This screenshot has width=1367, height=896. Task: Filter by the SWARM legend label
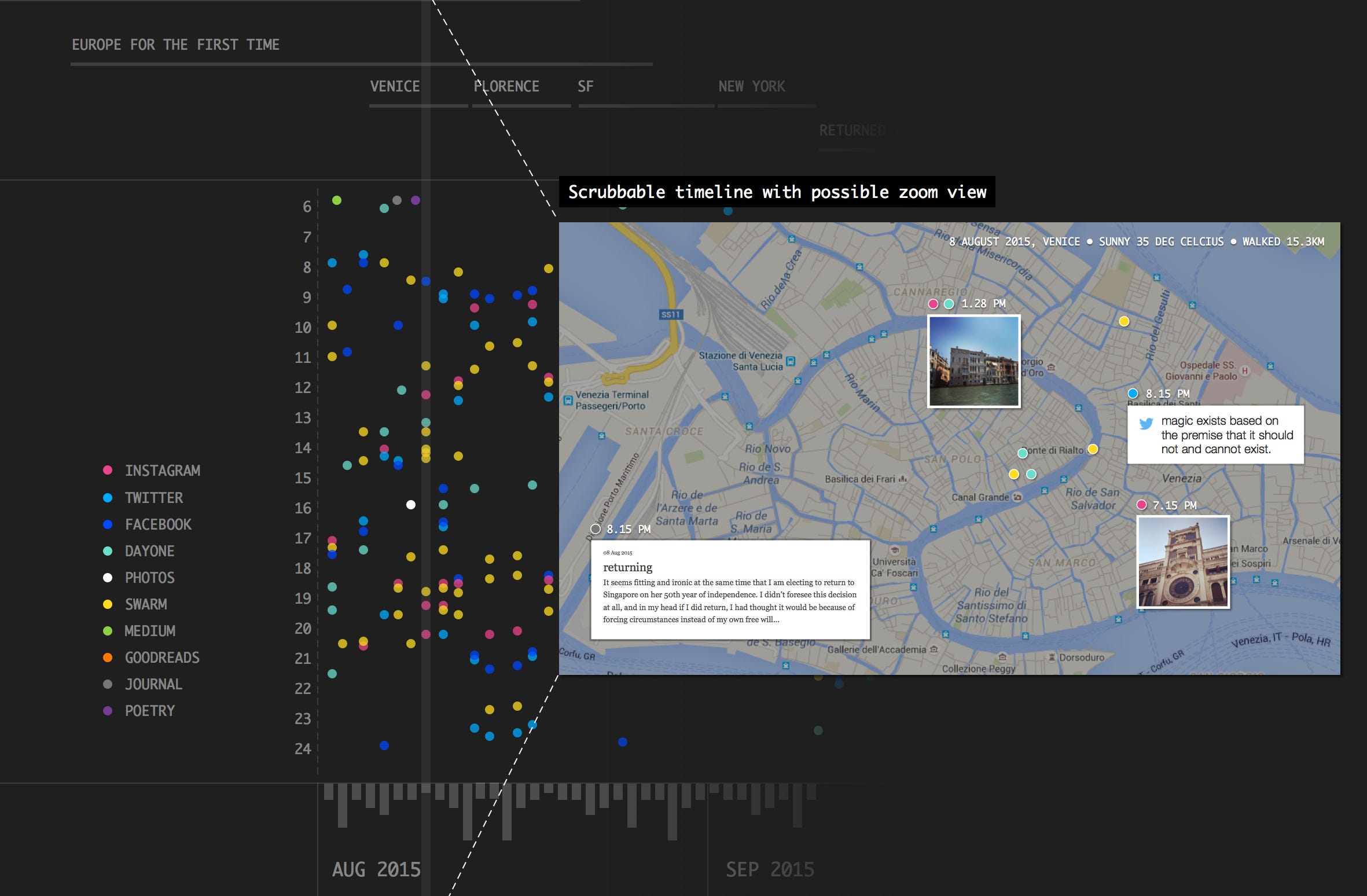point(146,604)
